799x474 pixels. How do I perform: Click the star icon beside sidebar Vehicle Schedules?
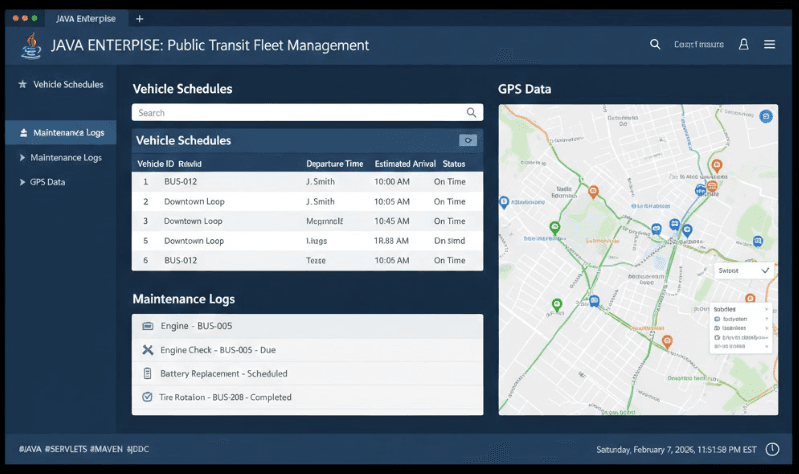(x=22, y=84)
